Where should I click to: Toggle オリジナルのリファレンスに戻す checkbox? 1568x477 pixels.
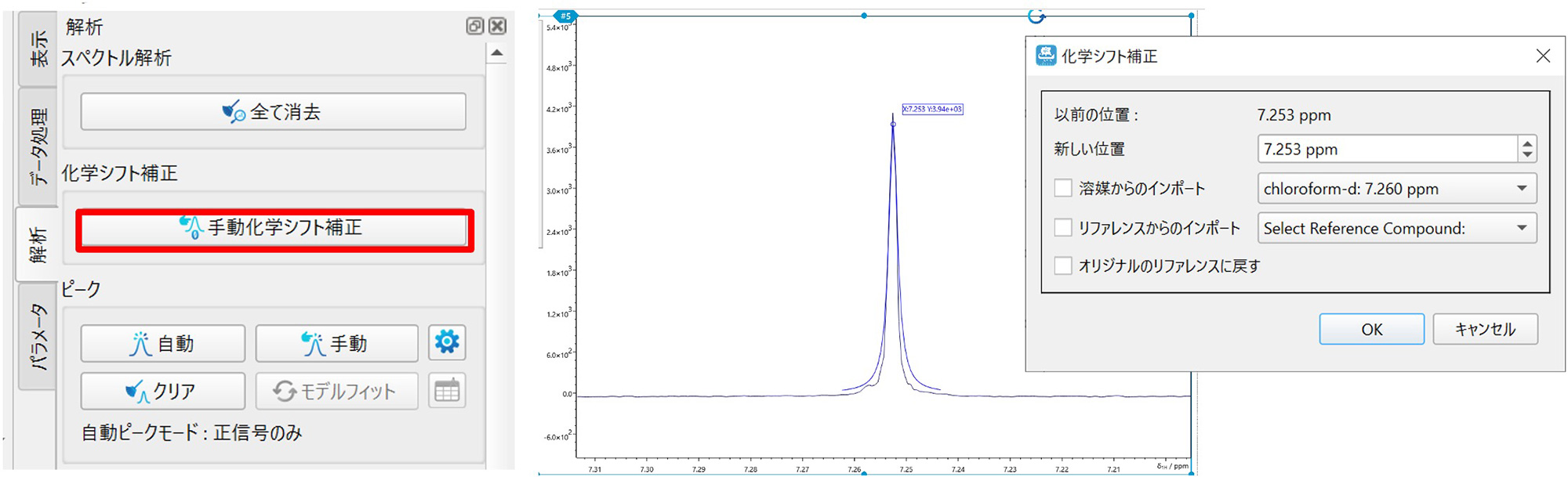(1063, 266)
